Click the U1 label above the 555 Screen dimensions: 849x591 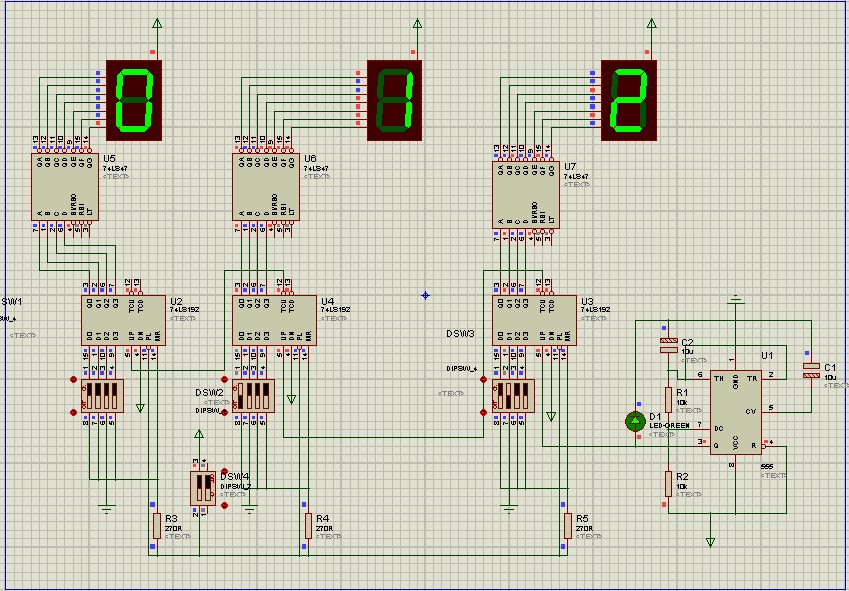tap(767, 356)
